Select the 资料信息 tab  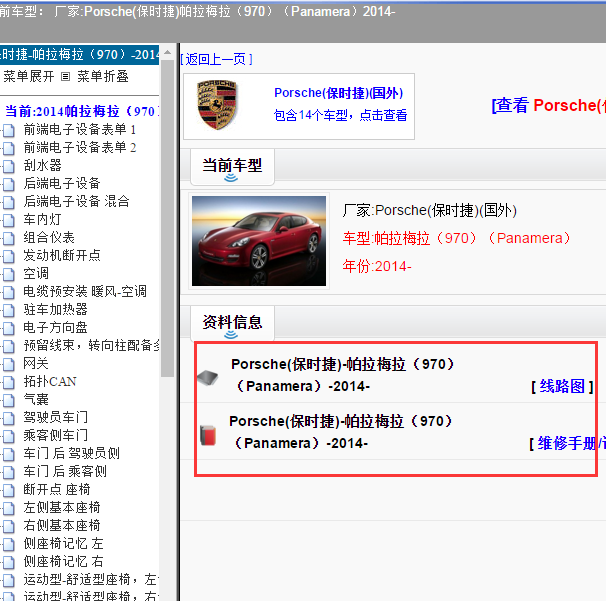pyautogui.click(x=232, y=322)
